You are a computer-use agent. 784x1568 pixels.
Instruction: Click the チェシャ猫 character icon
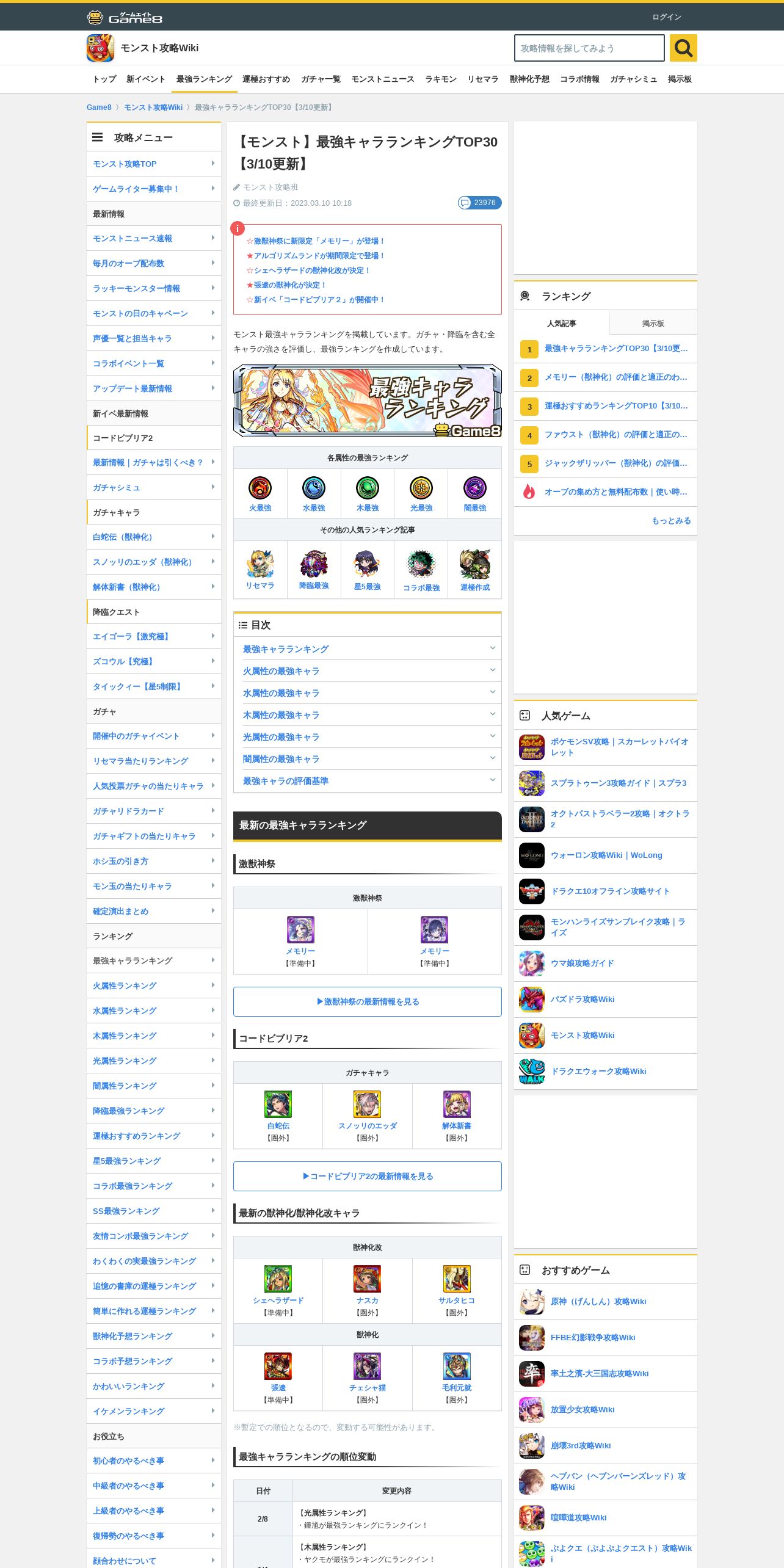[x=368, y=1367]
